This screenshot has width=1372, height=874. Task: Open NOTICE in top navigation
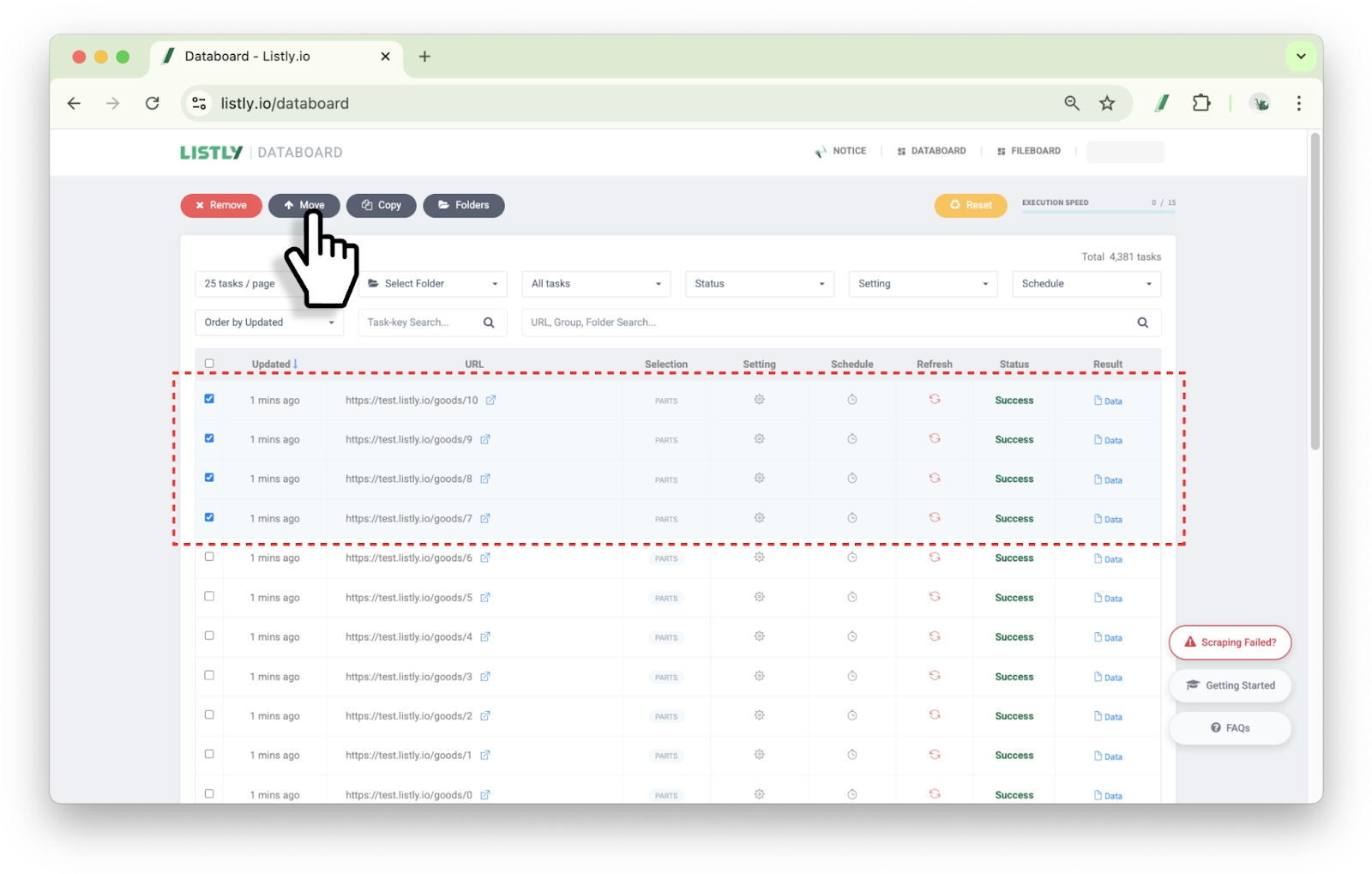tap(841, 151)
